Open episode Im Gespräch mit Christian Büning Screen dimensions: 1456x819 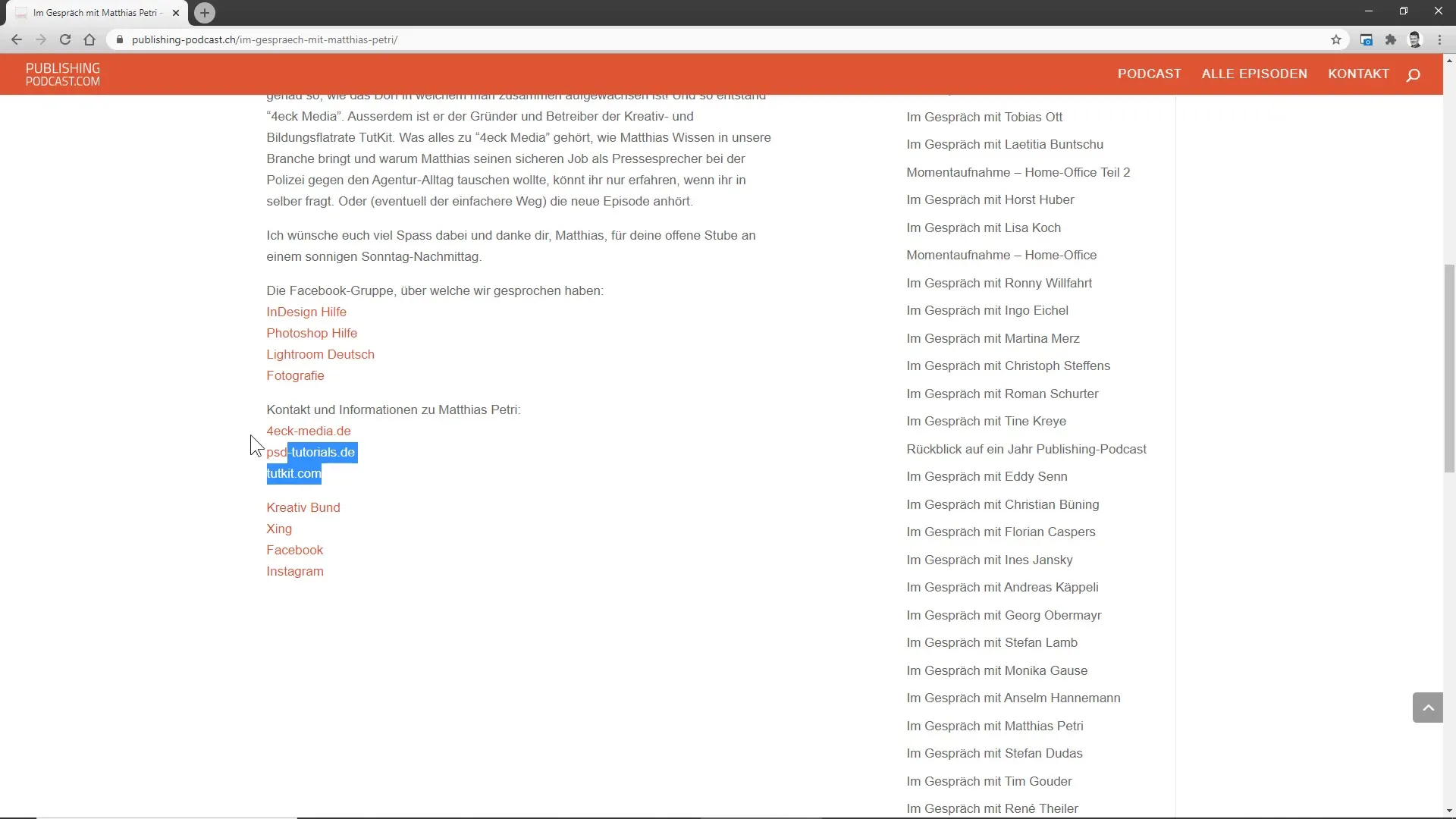tap(1003, 504)
